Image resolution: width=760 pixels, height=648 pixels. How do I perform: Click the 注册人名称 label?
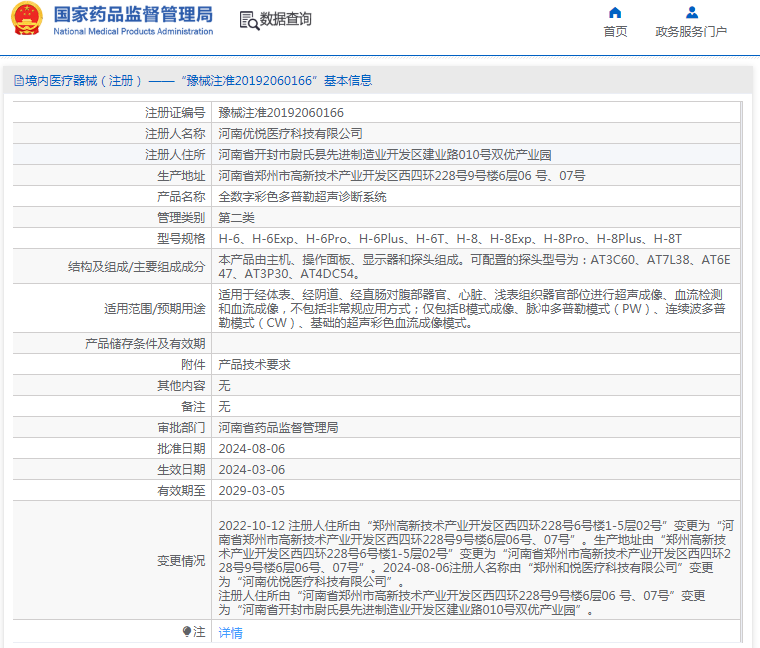pos(175,133)
